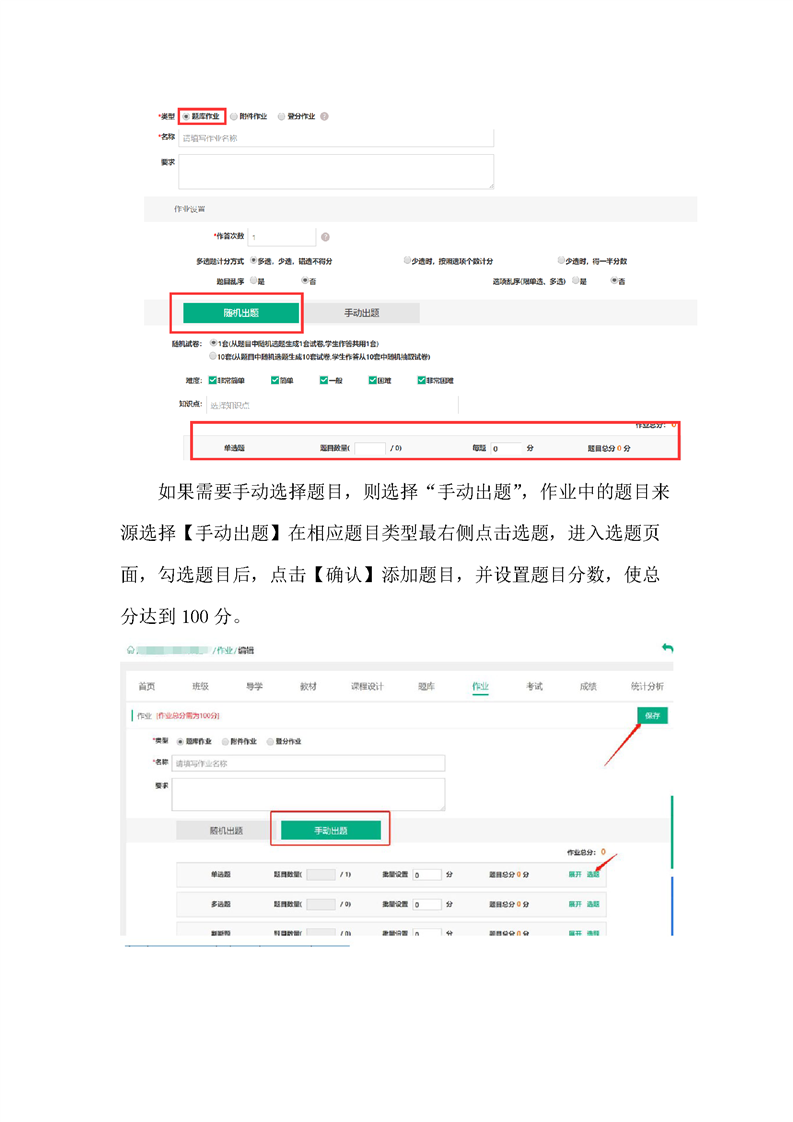
Task: Open the 统计分析 navigation tab
Action: click(x=647, y=686)
